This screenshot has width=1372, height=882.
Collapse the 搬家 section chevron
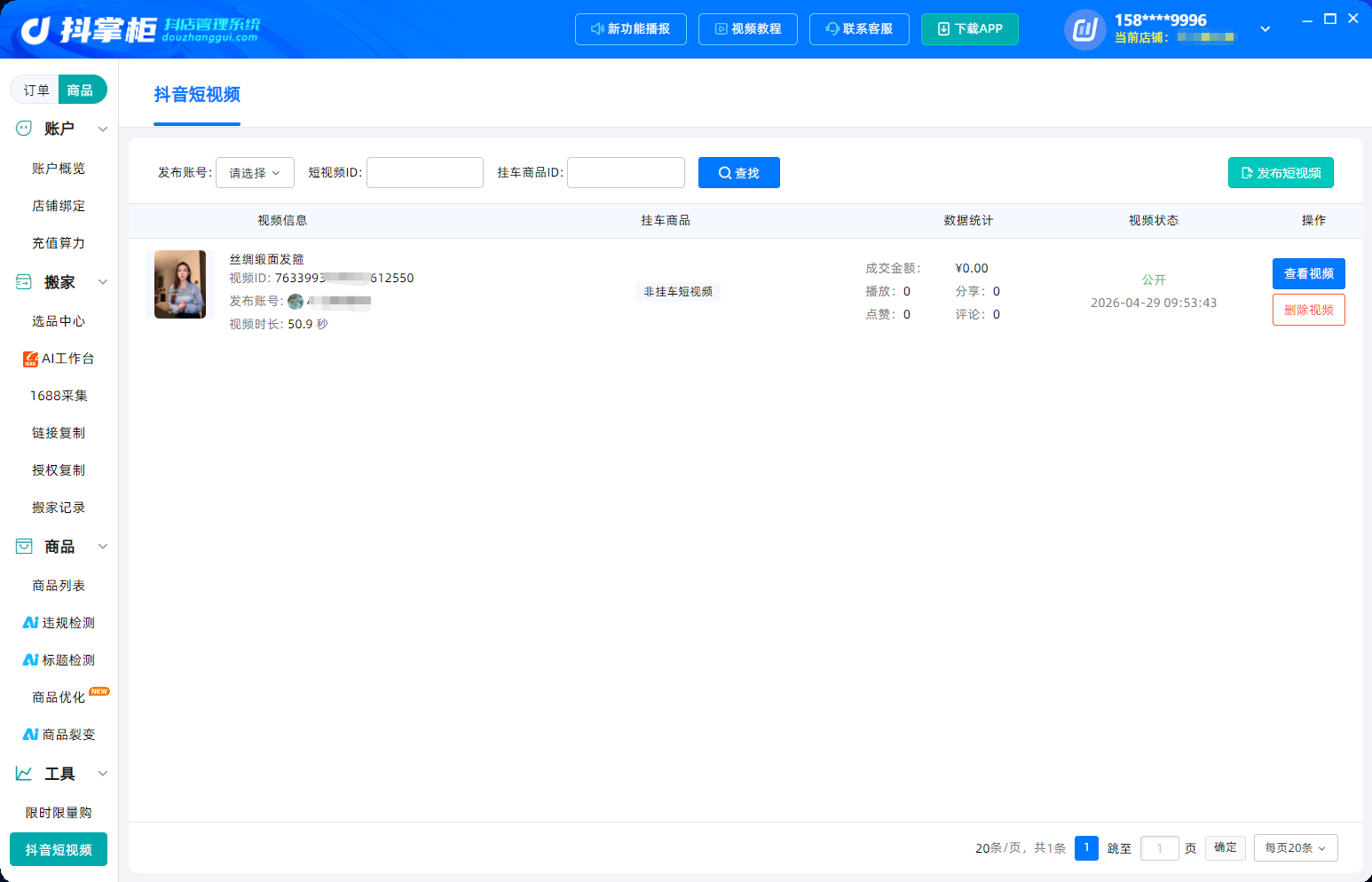pyautogui.click(x=103, y=282)
